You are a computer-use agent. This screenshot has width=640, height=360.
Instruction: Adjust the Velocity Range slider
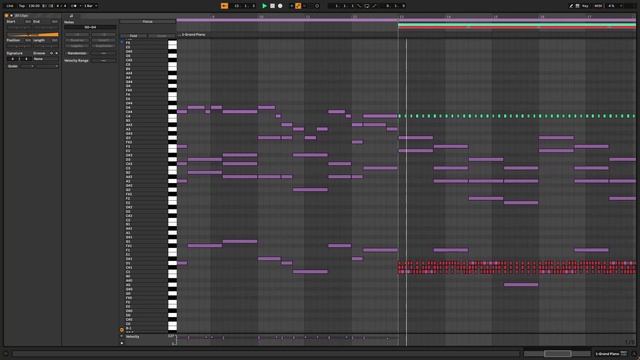(x=104, y=60)
